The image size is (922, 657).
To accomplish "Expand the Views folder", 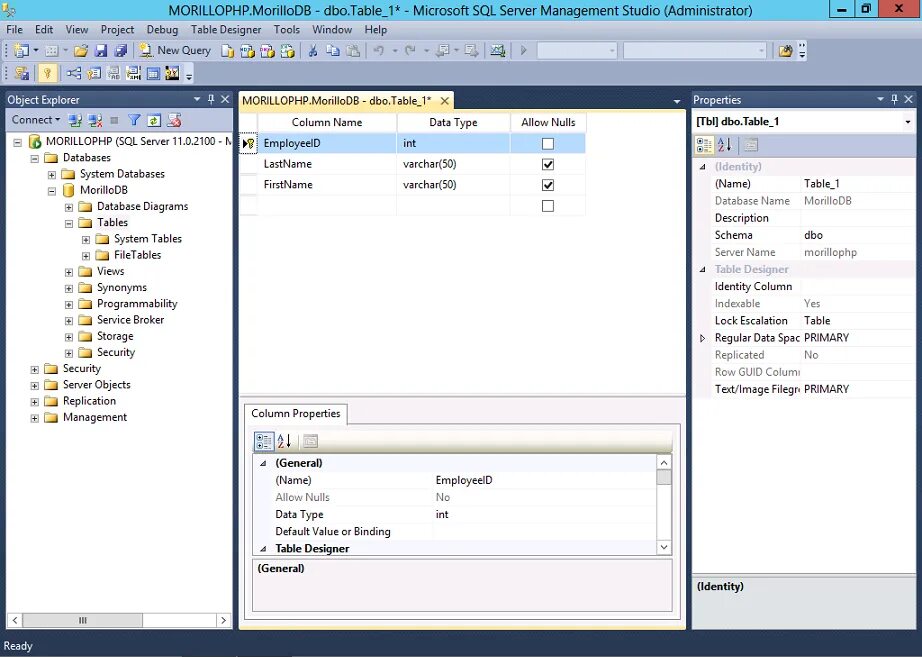I will (x=69, y=272).
